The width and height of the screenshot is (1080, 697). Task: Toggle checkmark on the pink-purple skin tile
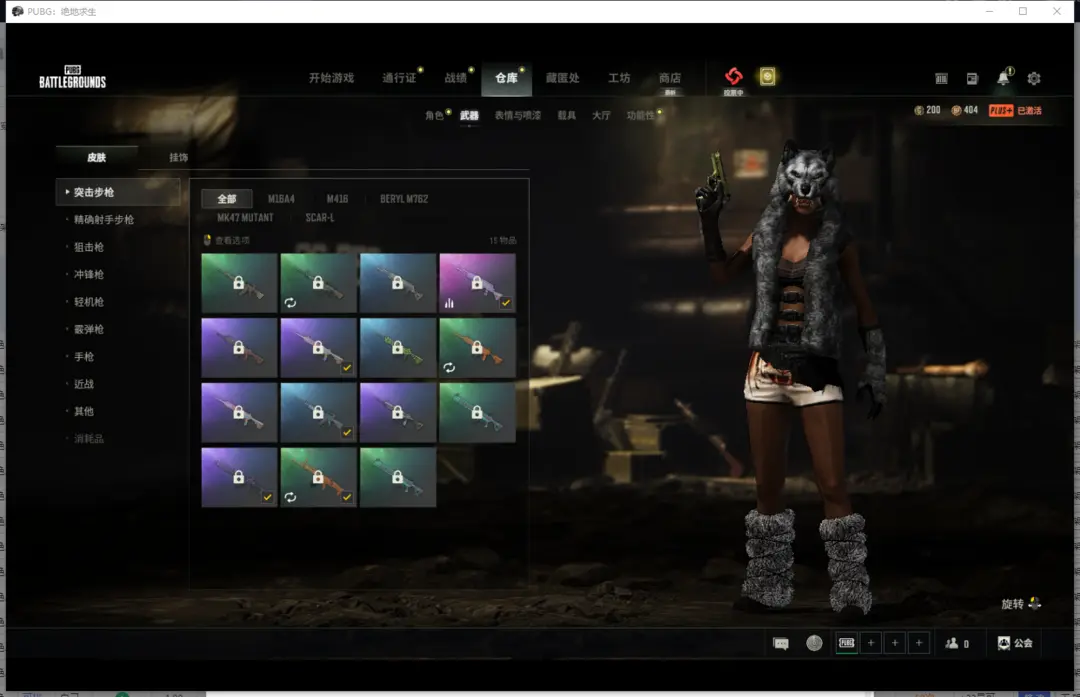click(506, 303)
